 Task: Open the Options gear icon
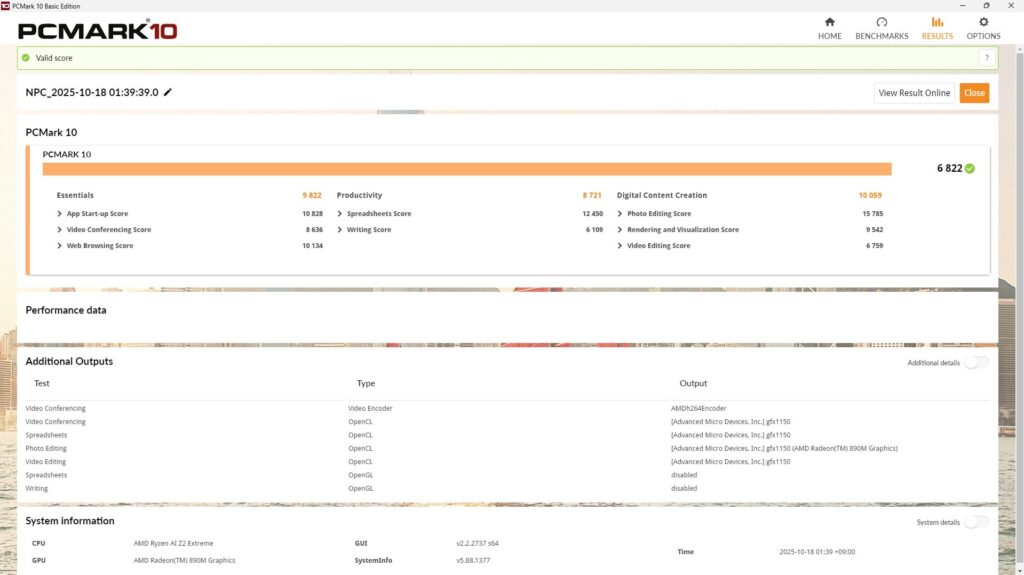point(983,22)
